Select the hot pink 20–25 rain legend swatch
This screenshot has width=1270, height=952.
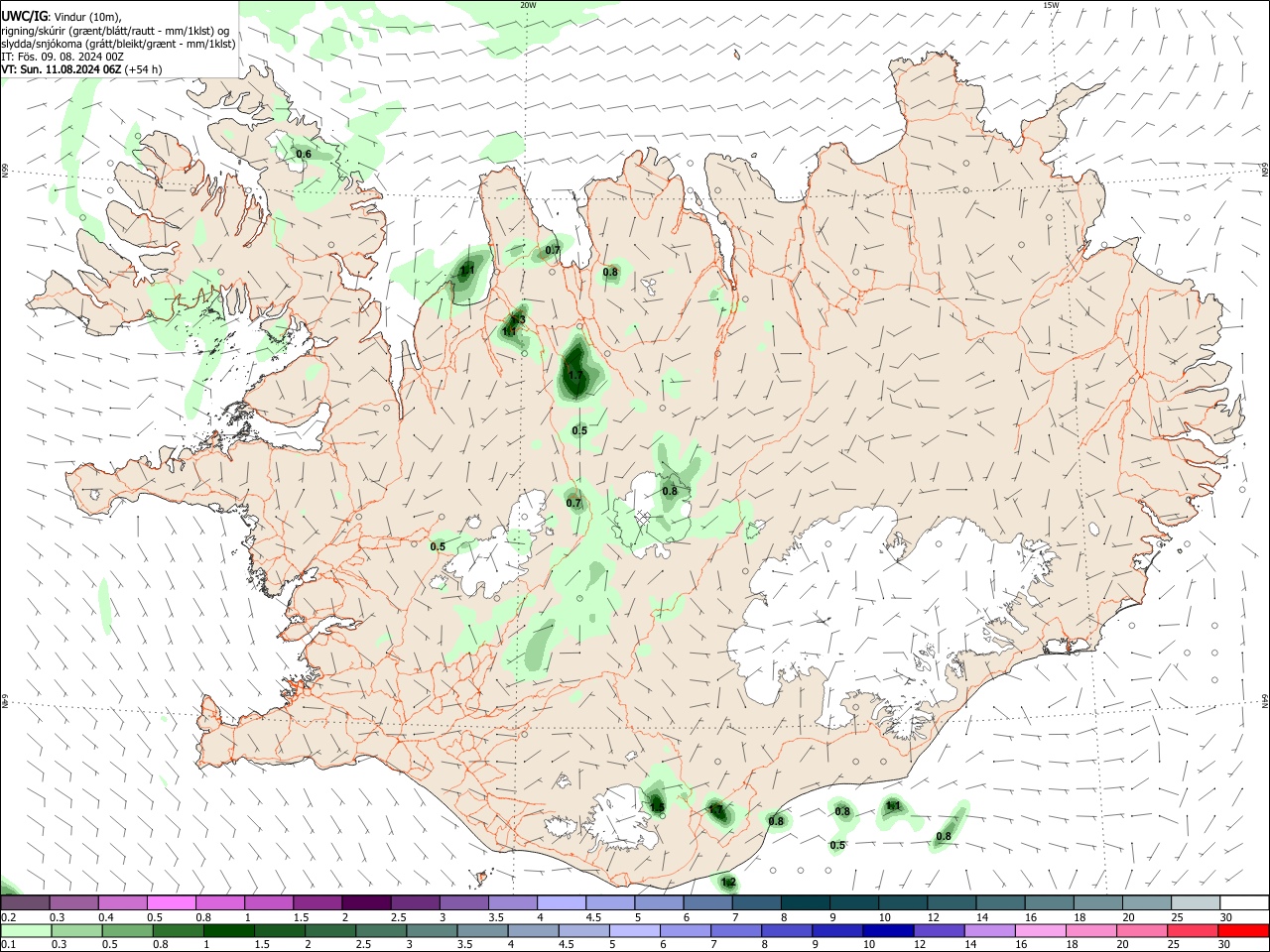[1144, 930]
